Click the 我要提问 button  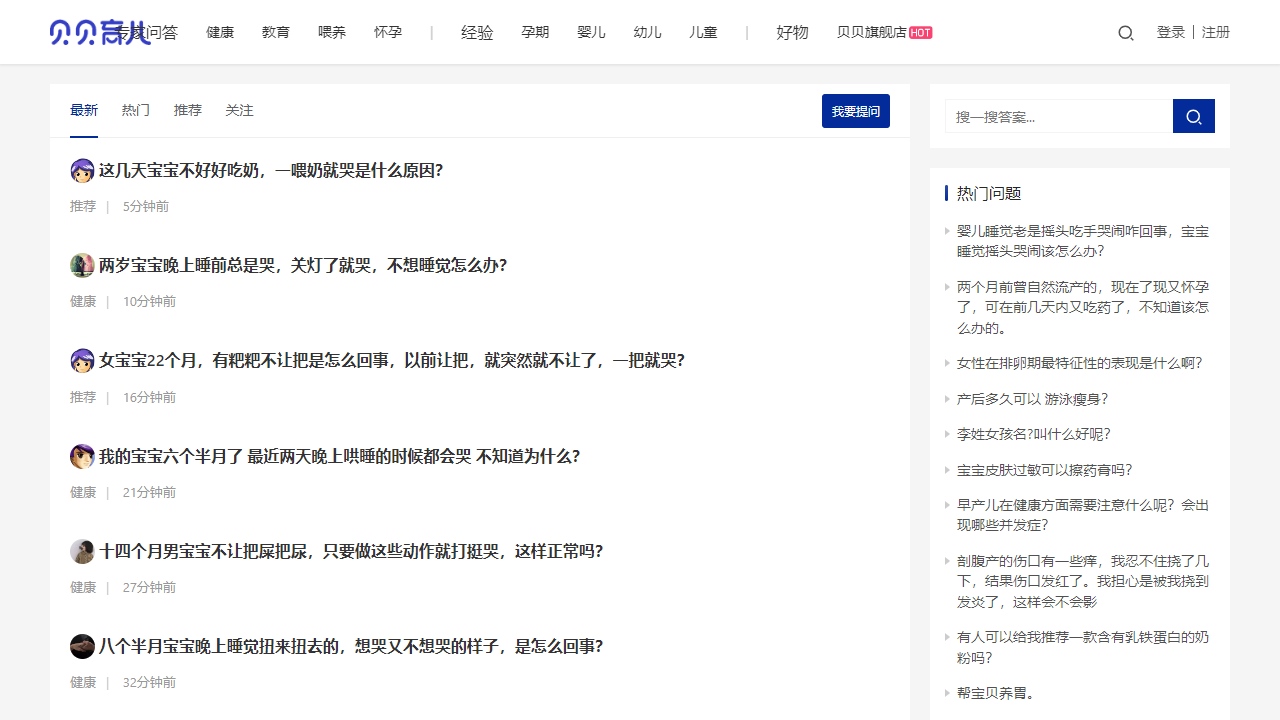tap(855, 111)
